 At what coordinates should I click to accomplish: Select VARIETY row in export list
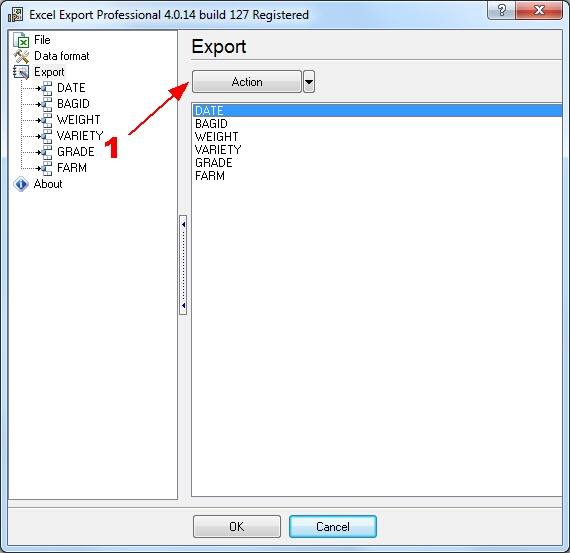tap(377, 150)
